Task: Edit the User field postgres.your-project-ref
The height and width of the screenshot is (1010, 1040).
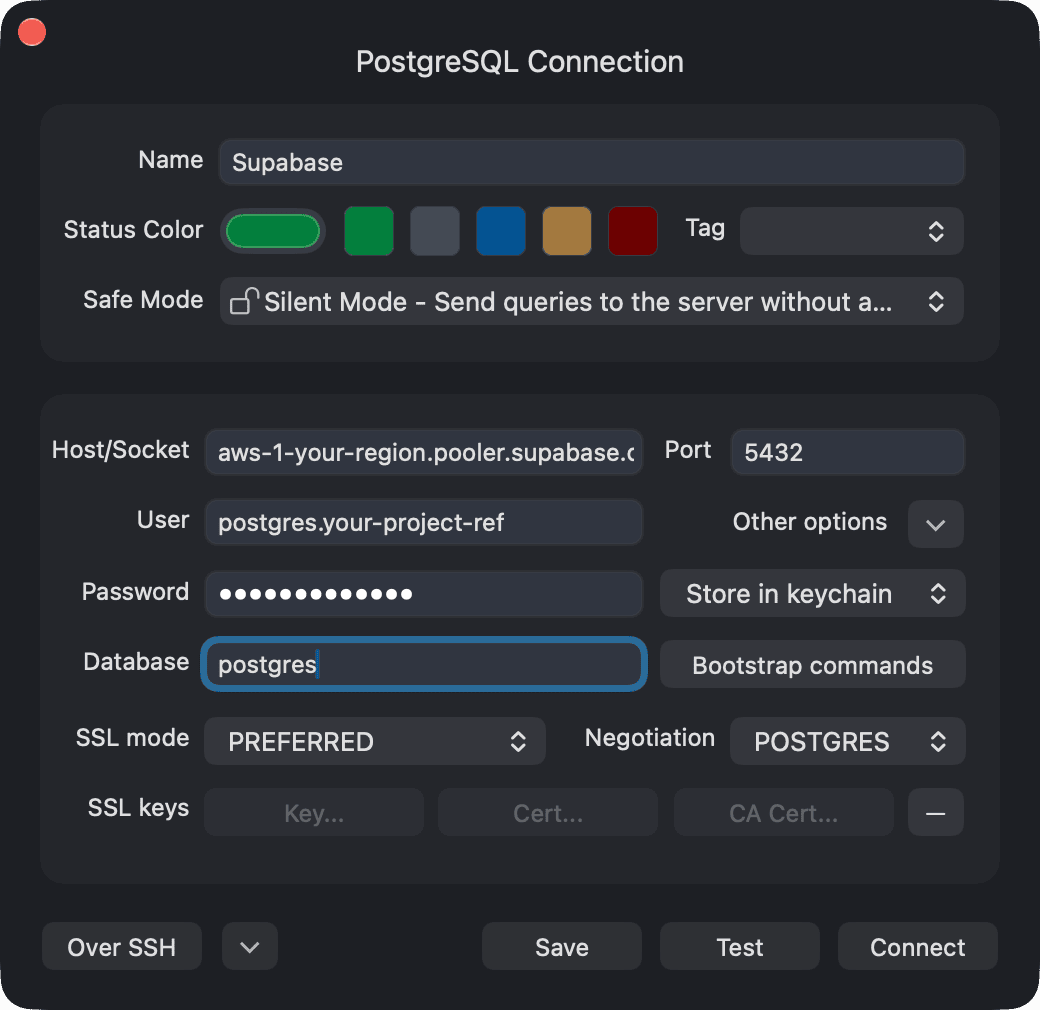Action: (423, 523)
